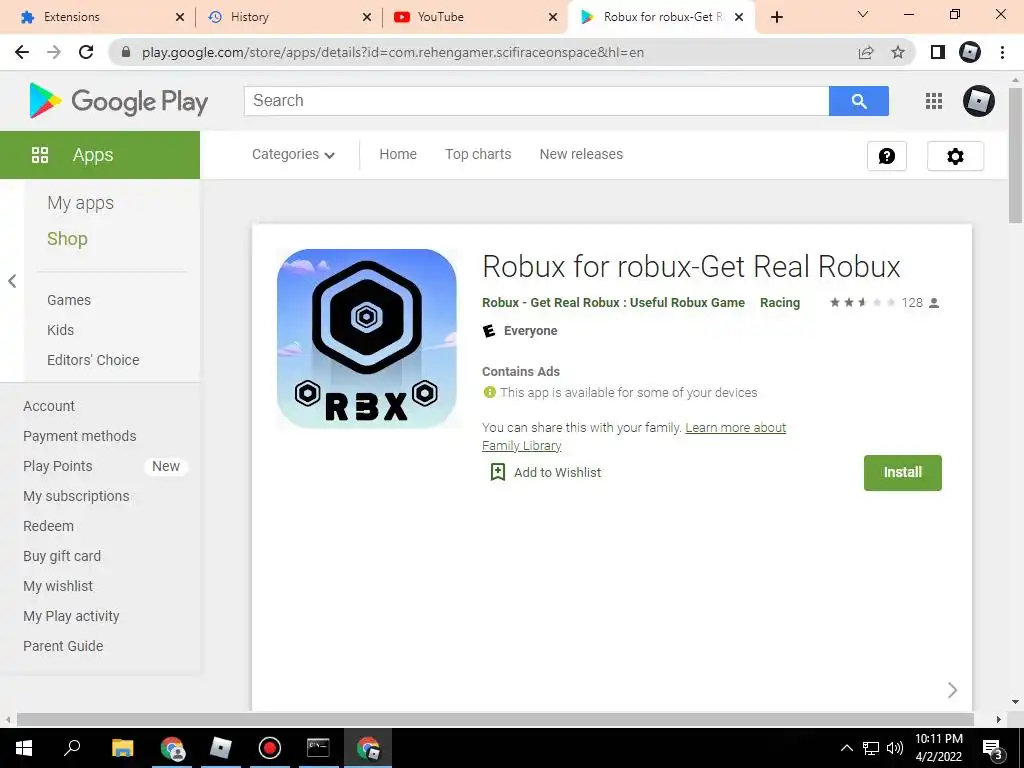Open Payment methods link
This screenshot has height=768, width=1024.
(x=80, y=436)
